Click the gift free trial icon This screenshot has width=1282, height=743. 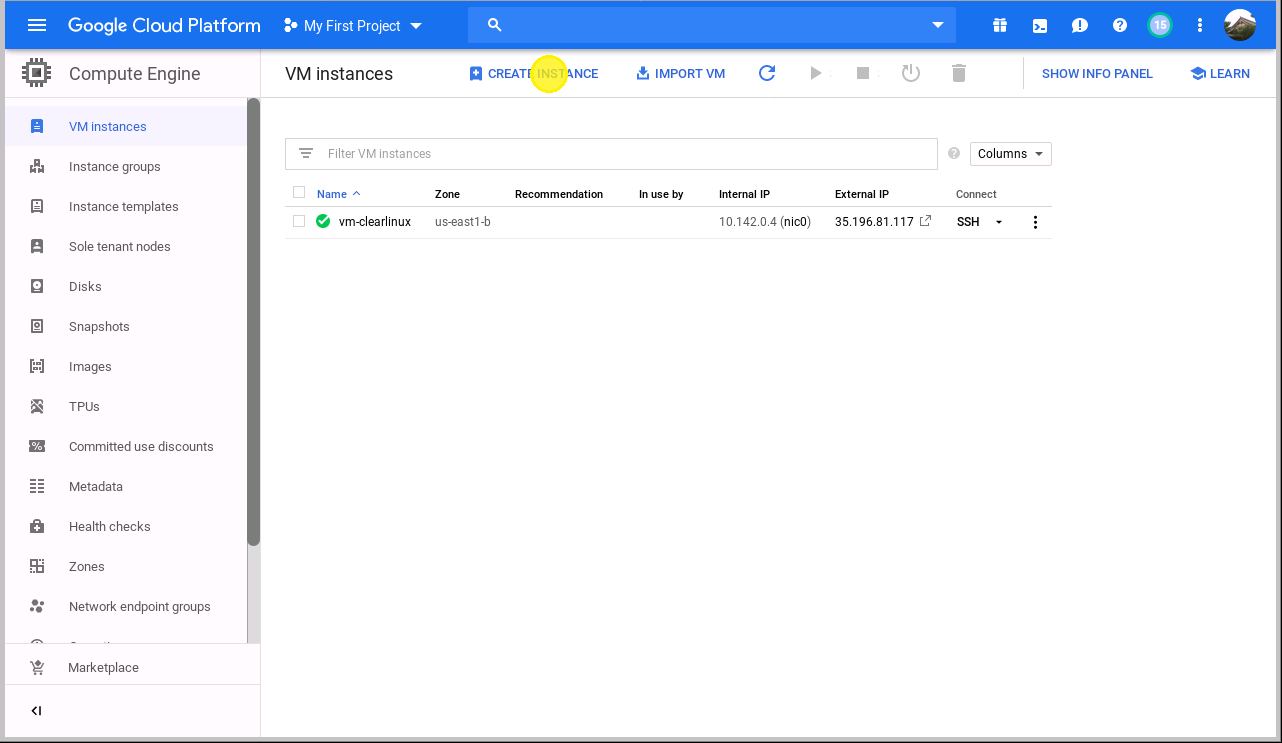pyautogui.click(x=1000, y=26)
